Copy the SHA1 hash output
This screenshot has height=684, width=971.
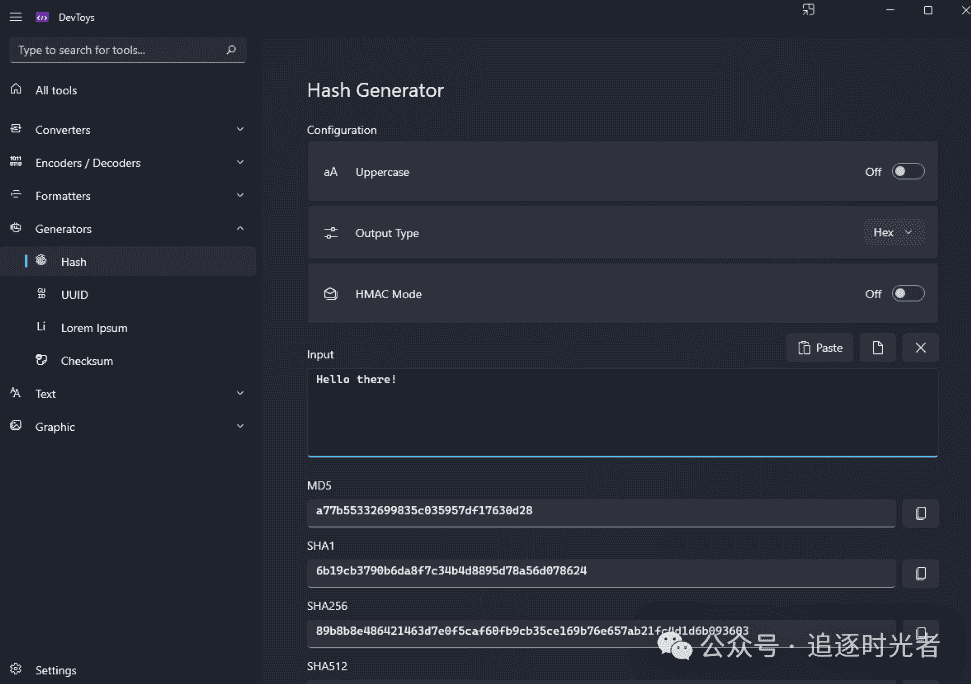(920, 573)
